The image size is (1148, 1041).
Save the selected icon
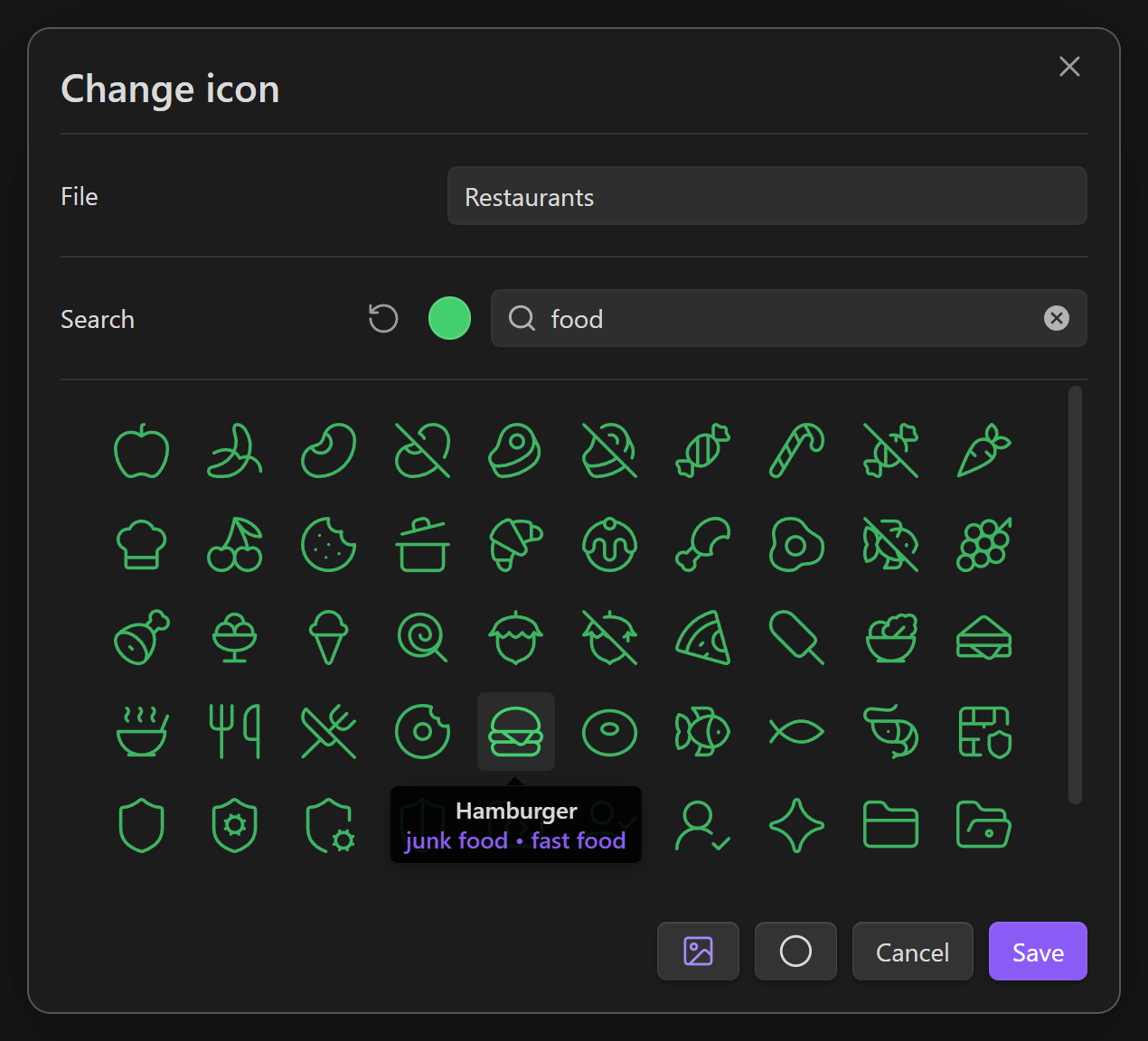(1038, 952)
